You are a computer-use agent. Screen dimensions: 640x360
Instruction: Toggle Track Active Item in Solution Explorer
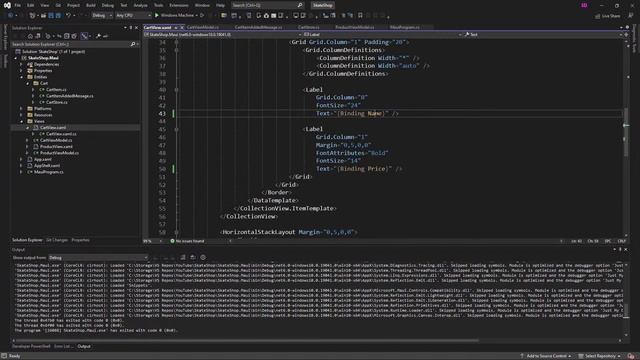pyautogui.click(x=84, y=36)
